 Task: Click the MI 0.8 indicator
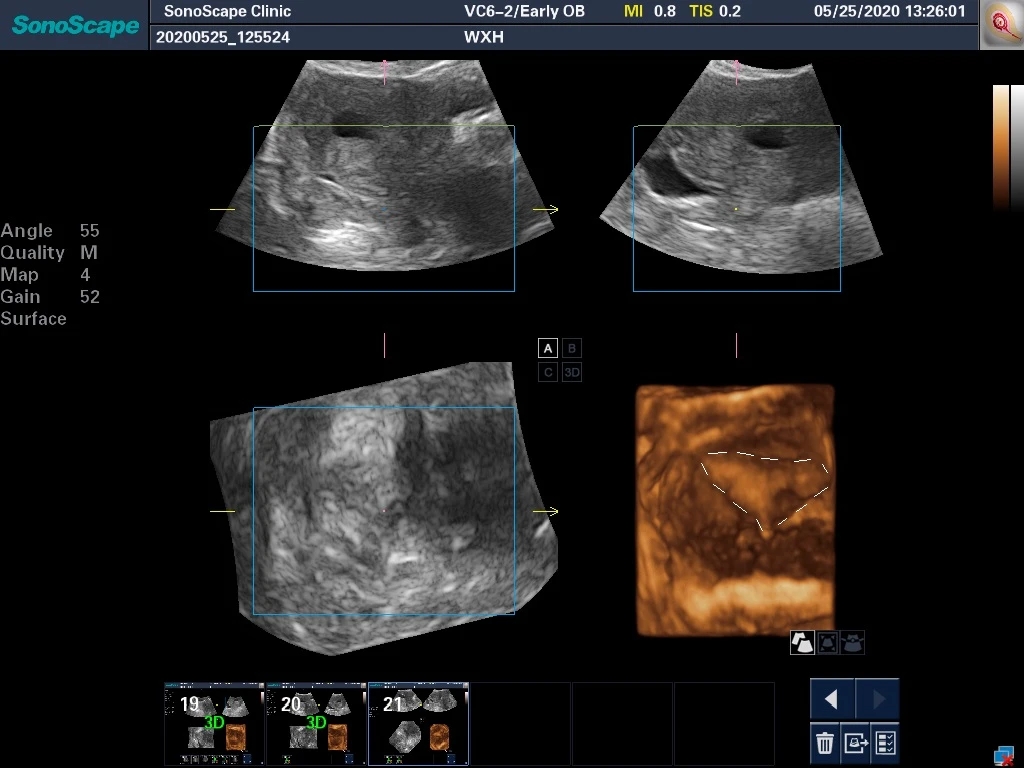click(x=650, y=11)
